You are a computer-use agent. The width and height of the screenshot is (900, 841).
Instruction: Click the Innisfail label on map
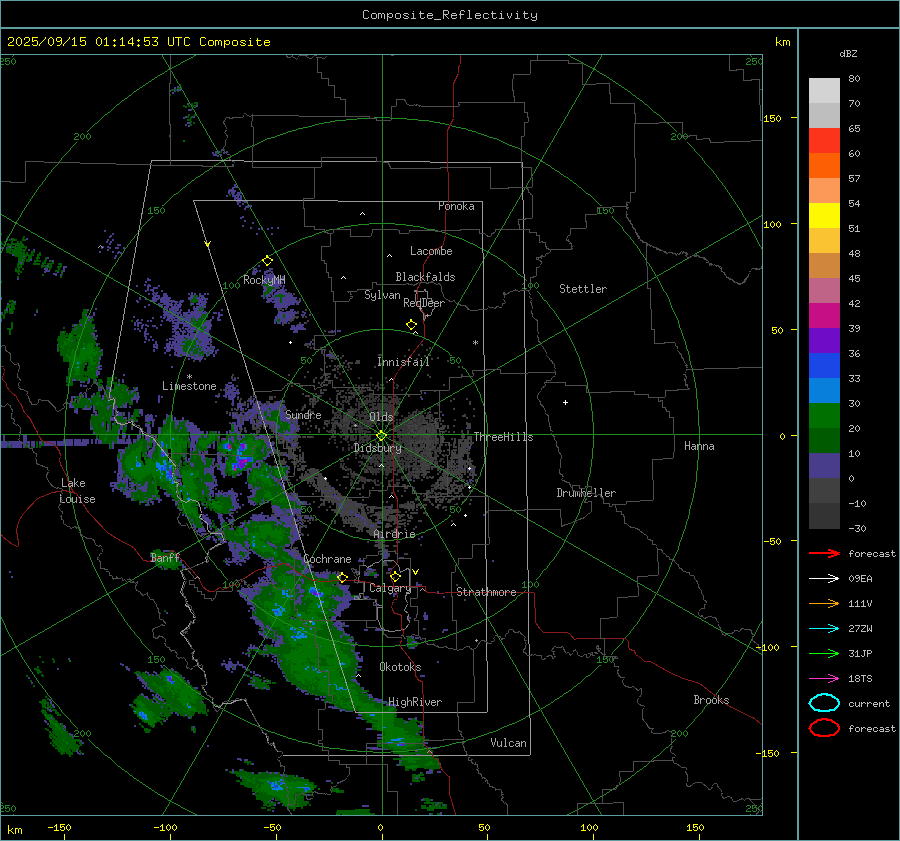coord(404,362)
